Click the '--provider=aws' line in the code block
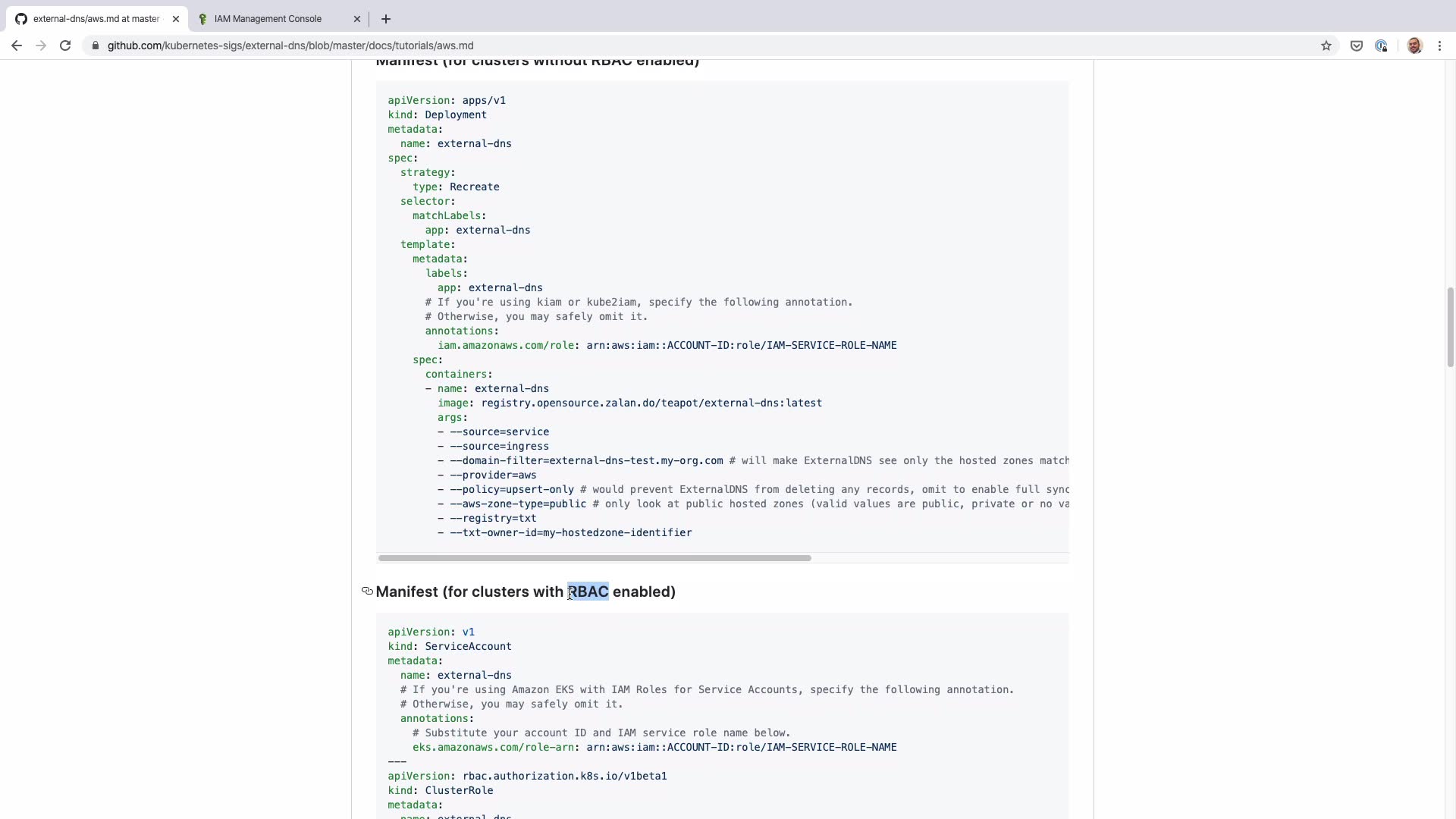Viewport: 1456px width, 819px height. pos(493,475)
